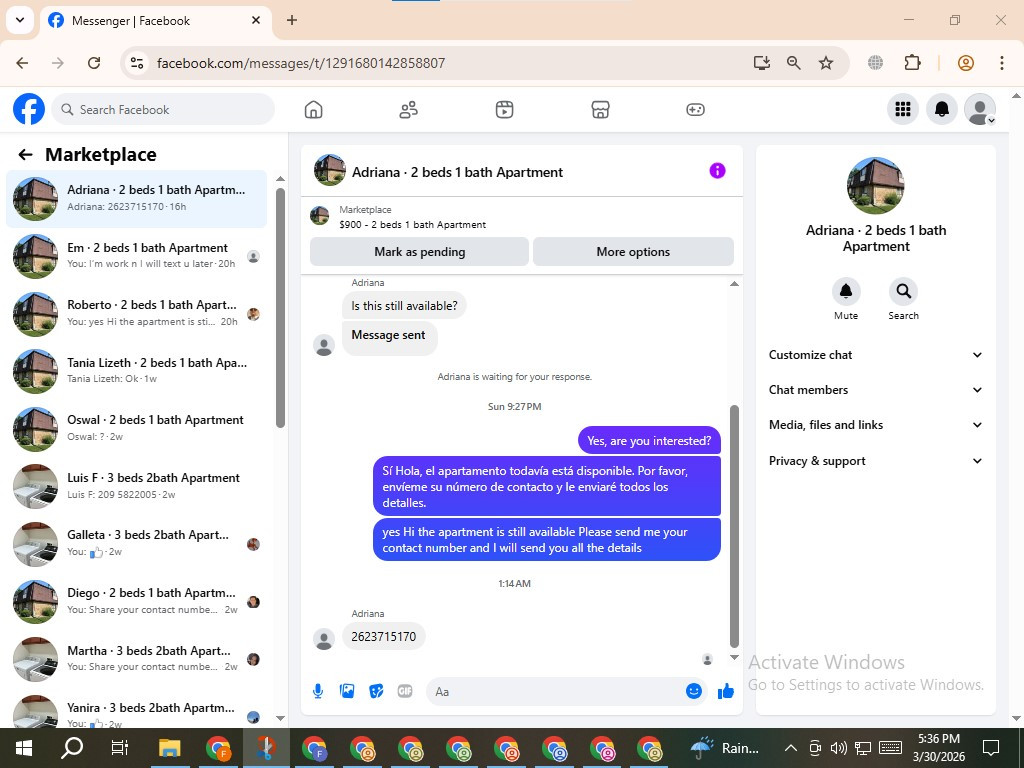The height and width of the screenshot is (768, 1024).
Task: Click the conversation list scrollbar
Action: (x=280, y=308)
